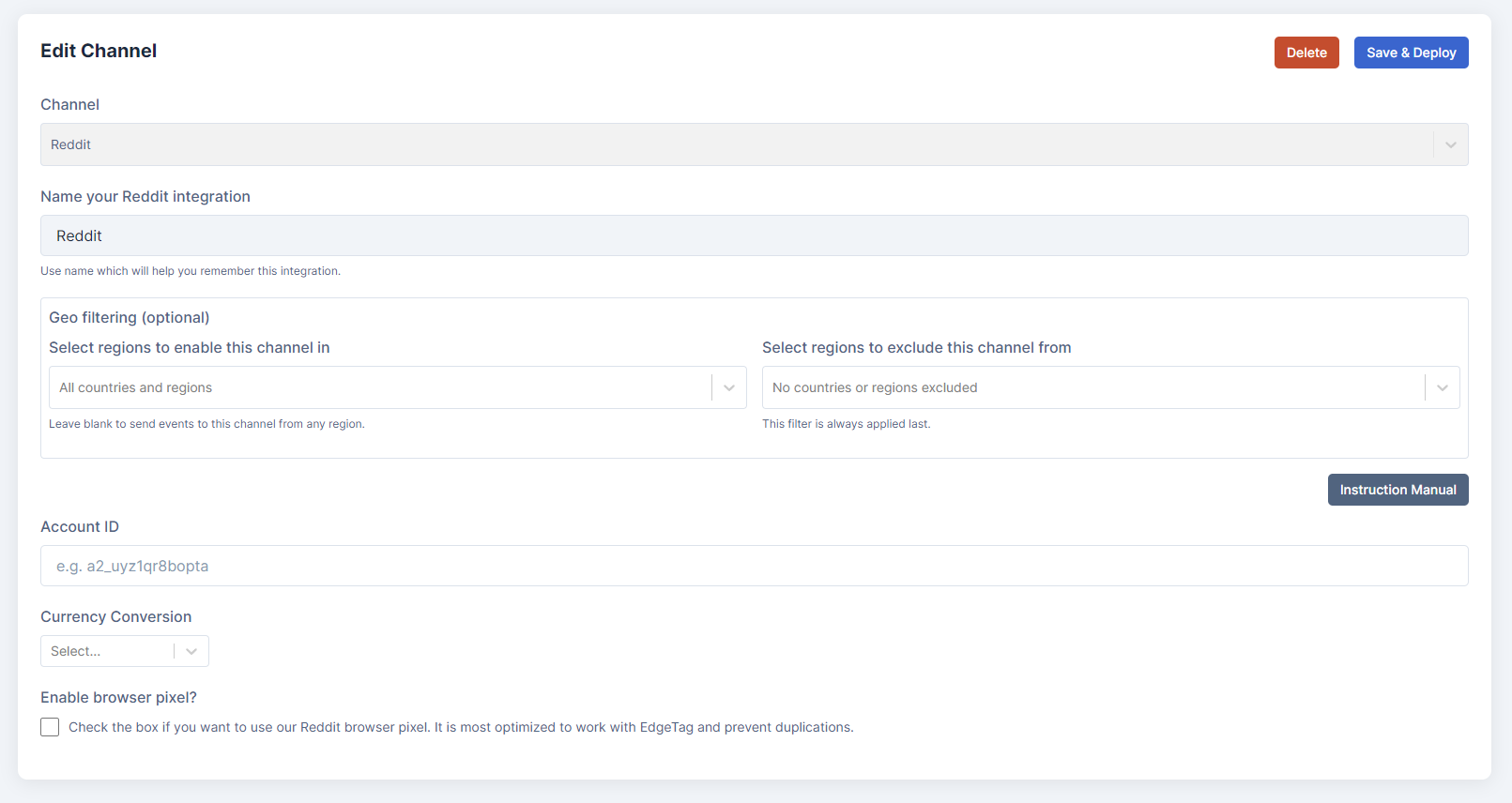Click the chevron in the enable regions selector
1512x803 pixels.
729,387
